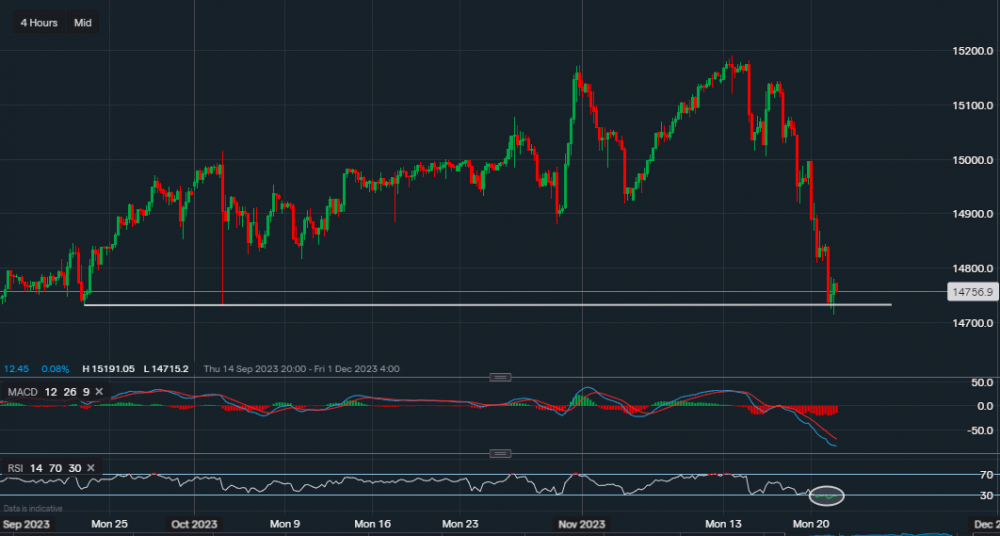This screenshot has height=536, width=1000.
Task: Select the white ellipse on RSI panel
Action: click(826, 495)
